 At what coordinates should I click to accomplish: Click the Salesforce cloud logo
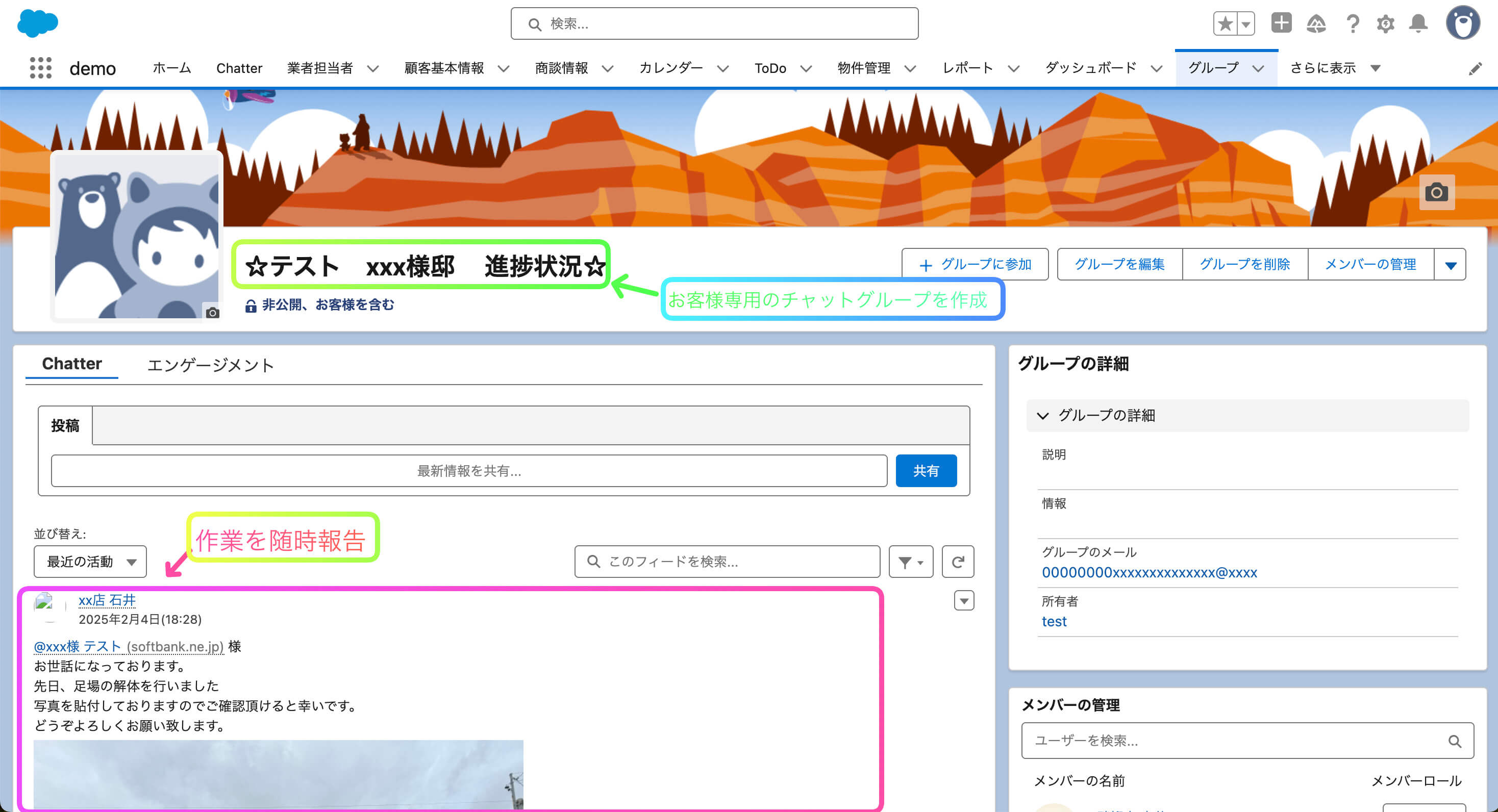pyautogui.click(x=38, y=23)
